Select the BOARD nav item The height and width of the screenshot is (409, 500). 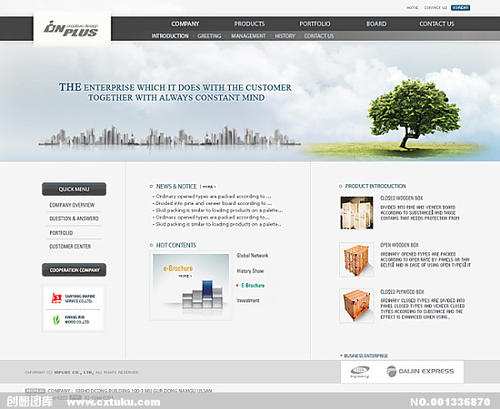pos(376,24)
